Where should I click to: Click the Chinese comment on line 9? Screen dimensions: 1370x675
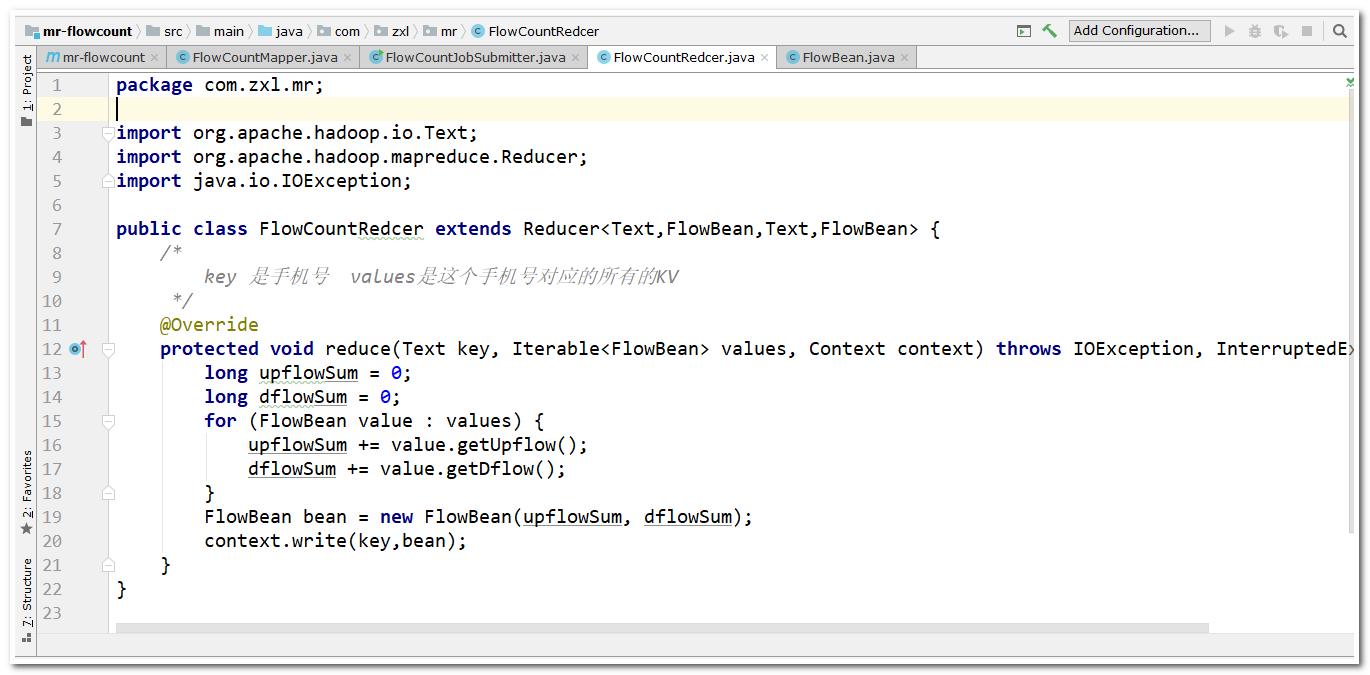pos(441,277)
